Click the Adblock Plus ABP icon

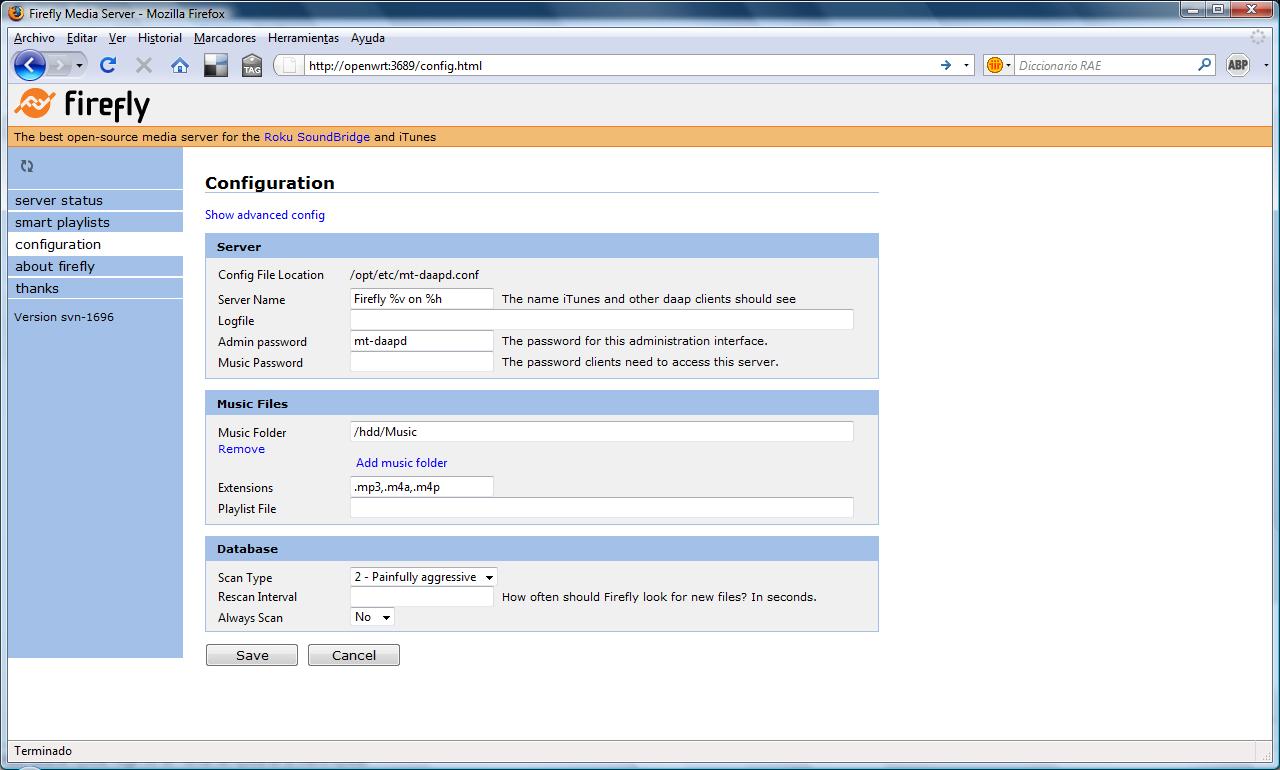click(1238, 65)
